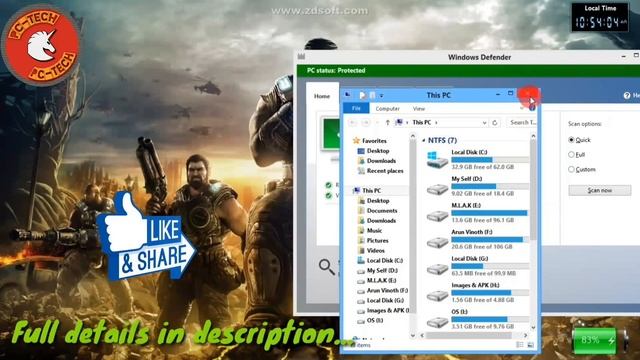This screenshot has width=640, height=360.
Task: Click the Explorer forward arrow
Action: click(366, 122)
